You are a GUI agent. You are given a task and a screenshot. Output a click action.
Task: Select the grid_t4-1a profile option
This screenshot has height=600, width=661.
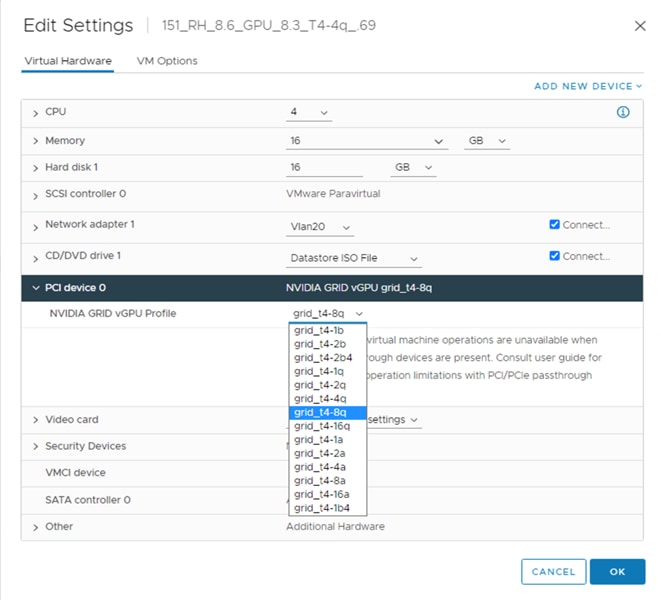328,439
